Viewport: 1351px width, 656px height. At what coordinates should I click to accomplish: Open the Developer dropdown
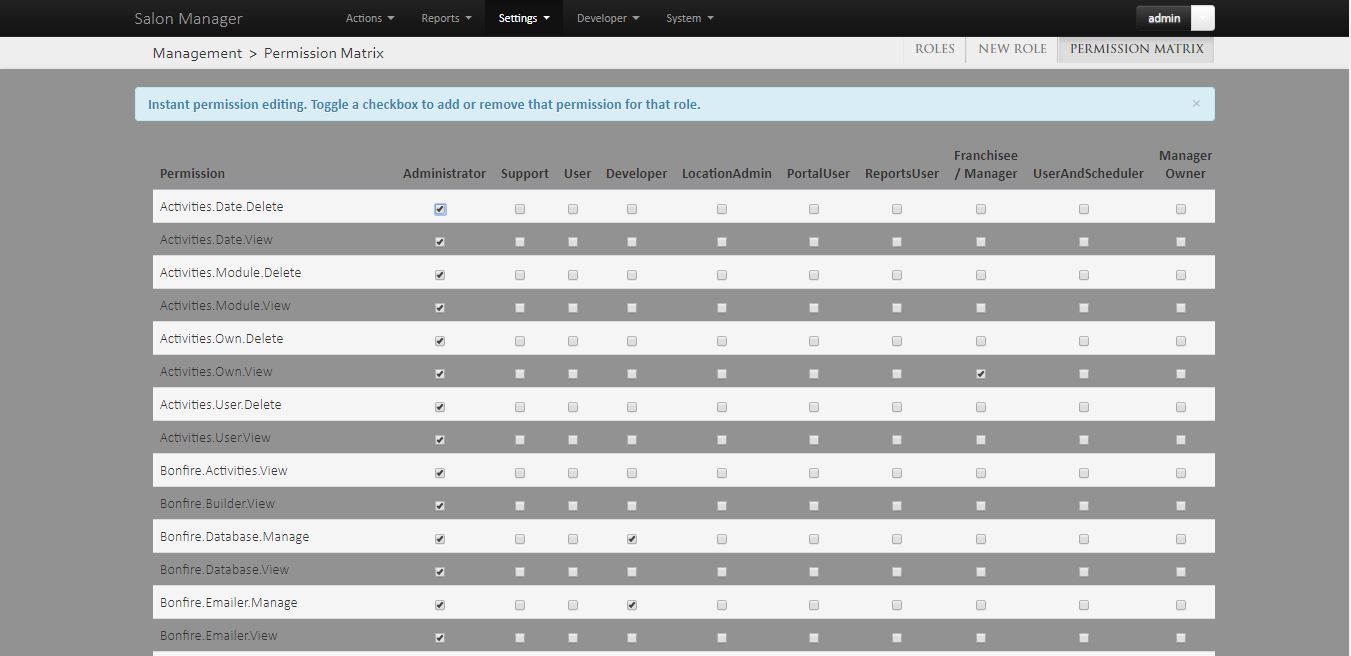click(x=607, y=17)
